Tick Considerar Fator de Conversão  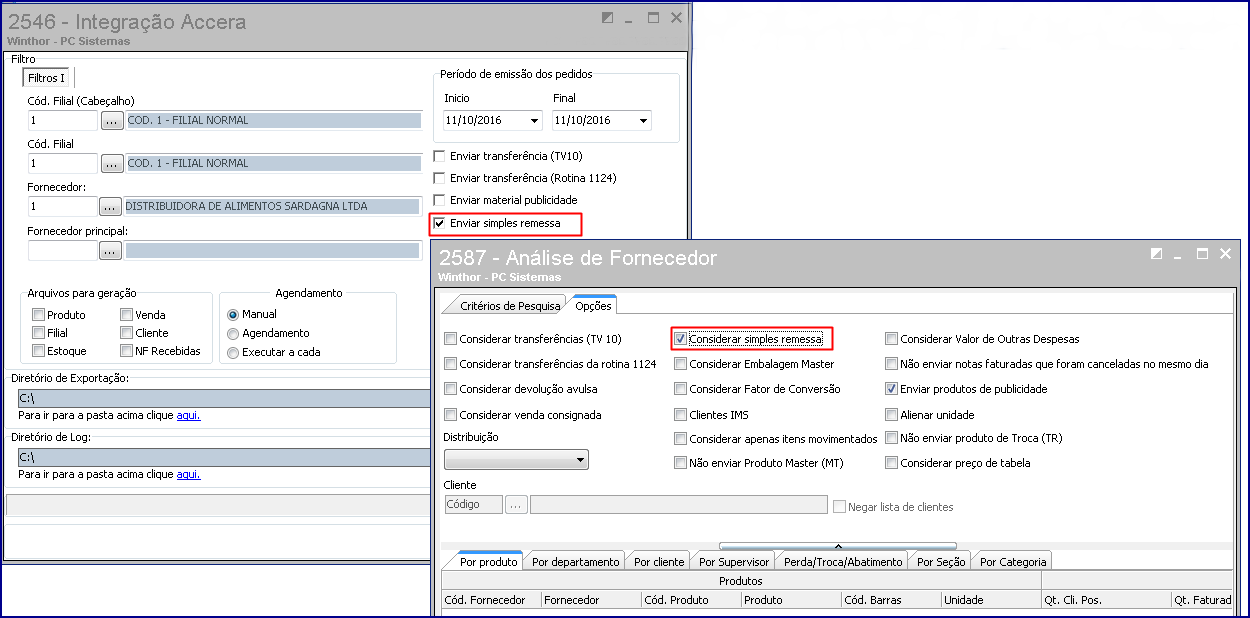[x=680, y=389]
